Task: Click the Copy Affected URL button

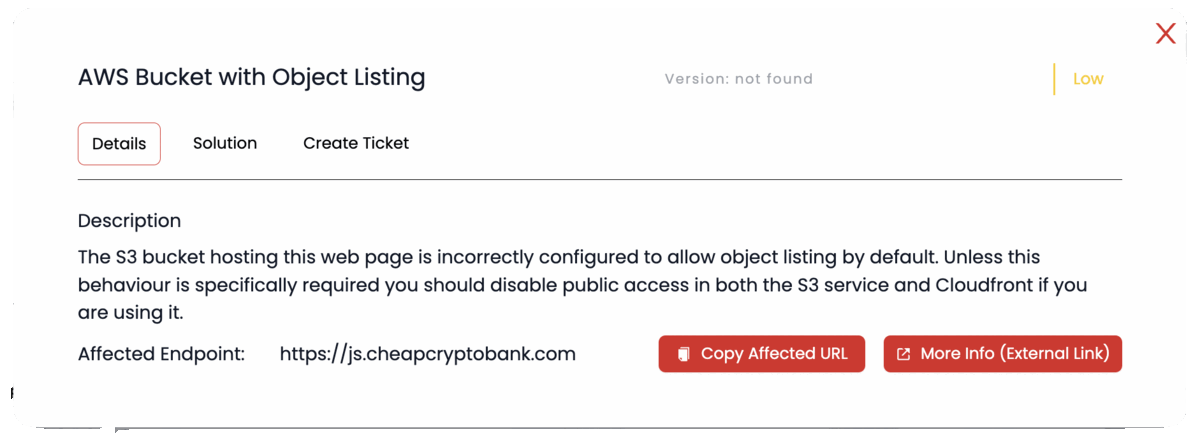Action: coord(762,354)
